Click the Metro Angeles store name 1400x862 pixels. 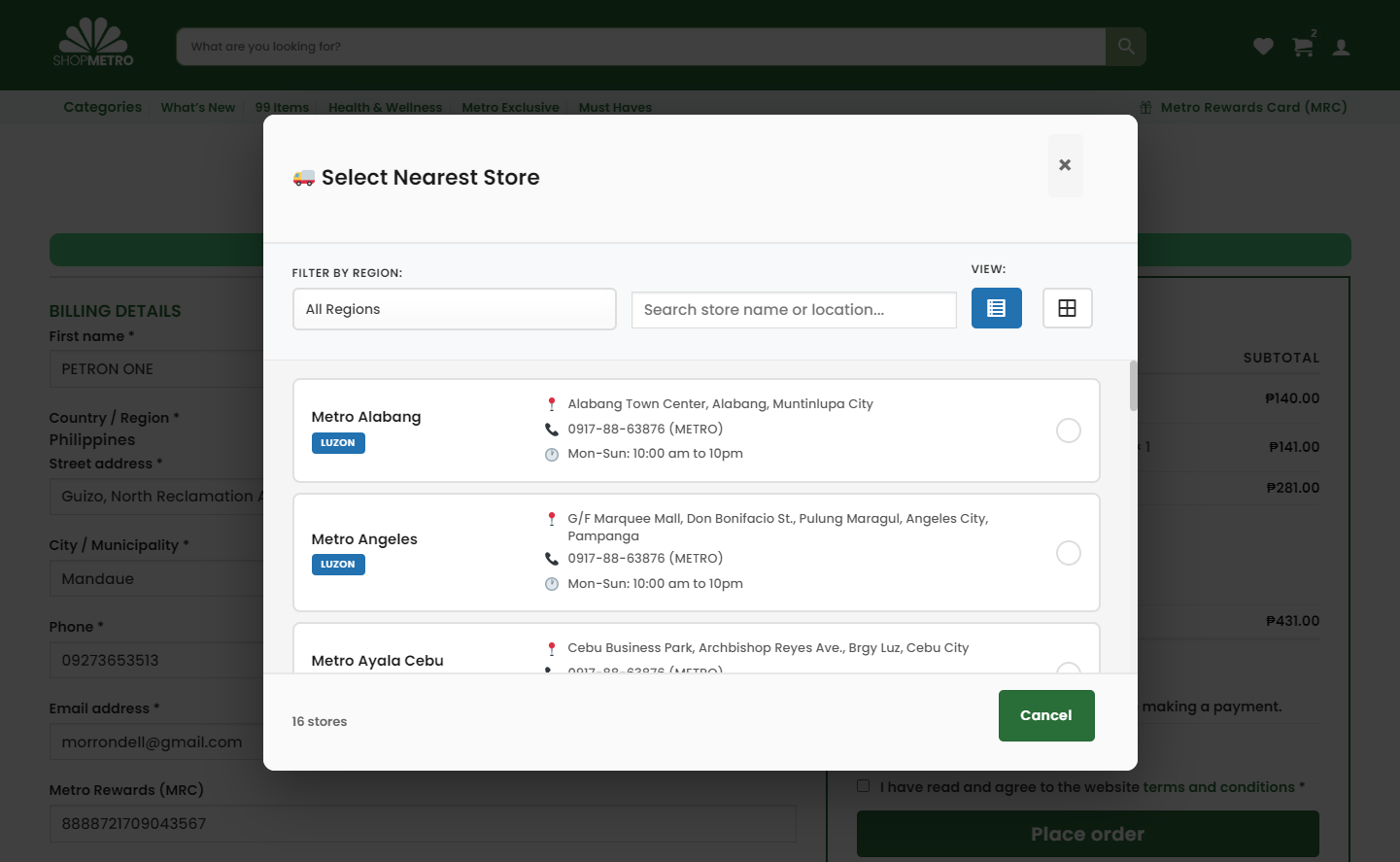(x=364, y=539)
